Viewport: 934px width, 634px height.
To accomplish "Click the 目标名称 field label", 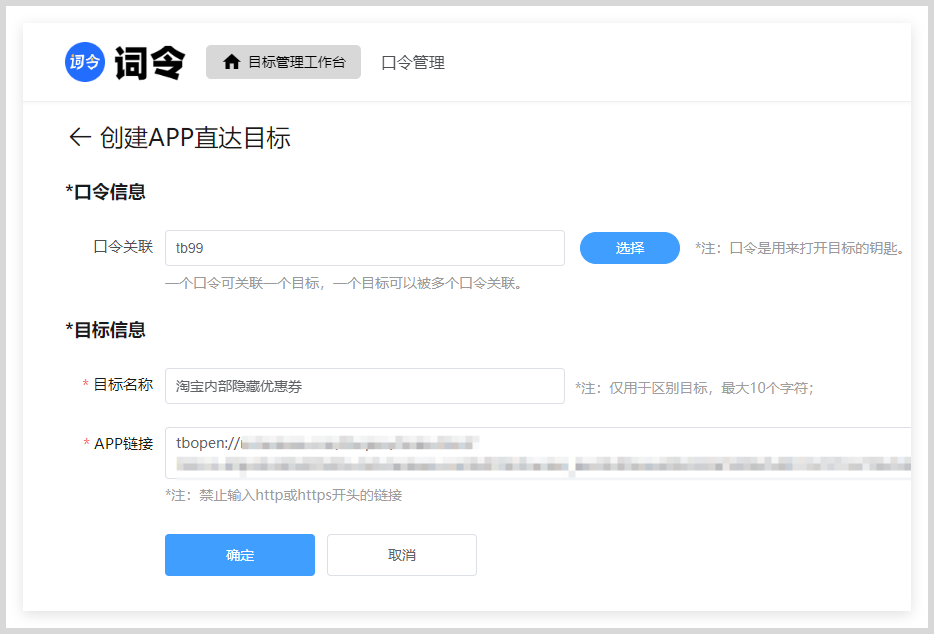I will point(123,385).
